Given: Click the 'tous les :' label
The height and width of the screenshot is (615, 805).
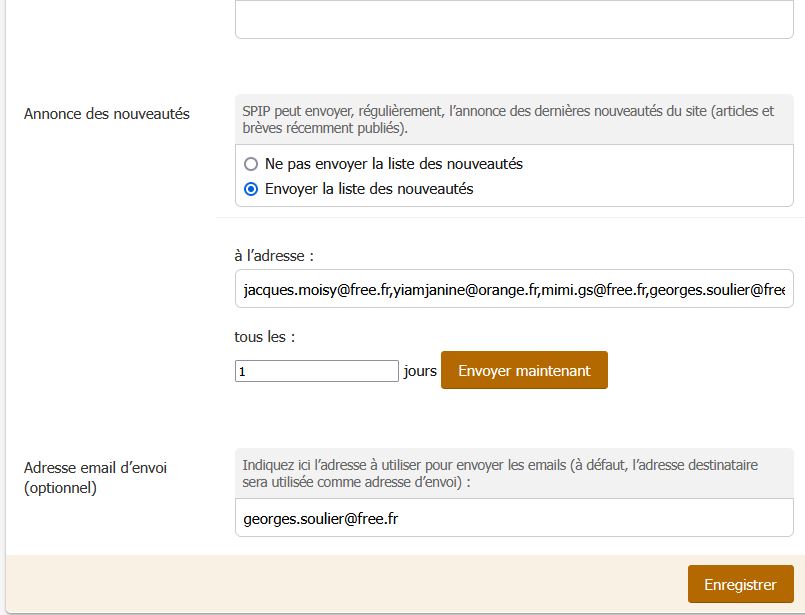Looking at the screenshot, I should coord(264,337).
